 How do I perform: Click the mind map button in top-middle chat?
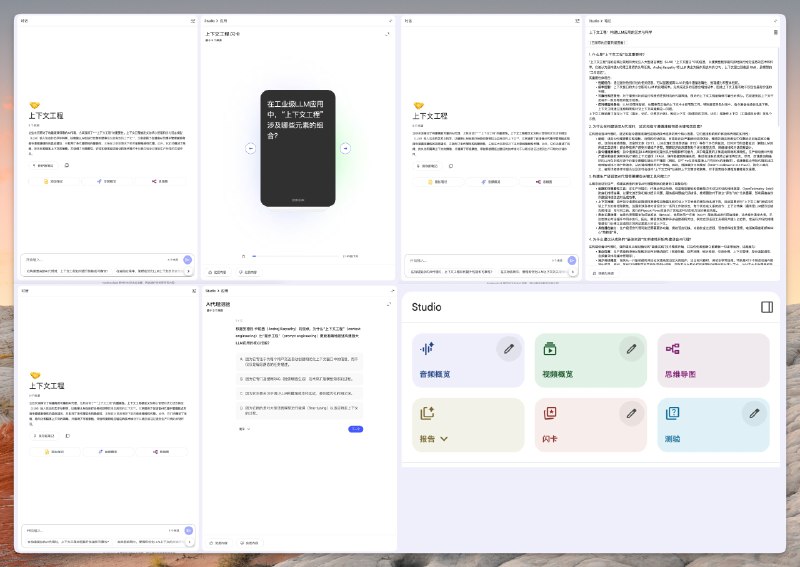[544, 182]
